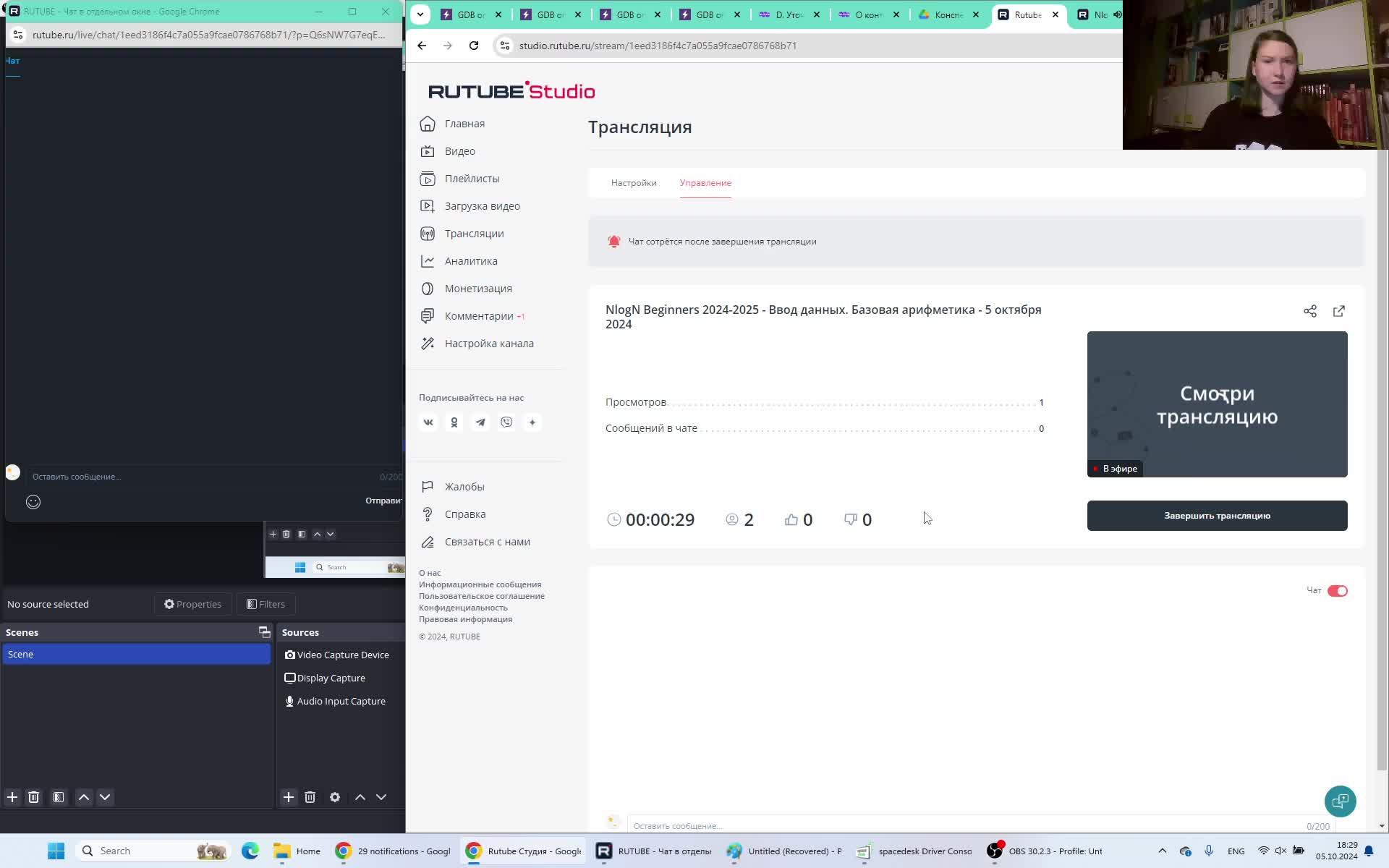Click Завершить трансляцию button
This screenshot has width=1389, height=868.
1217,516
